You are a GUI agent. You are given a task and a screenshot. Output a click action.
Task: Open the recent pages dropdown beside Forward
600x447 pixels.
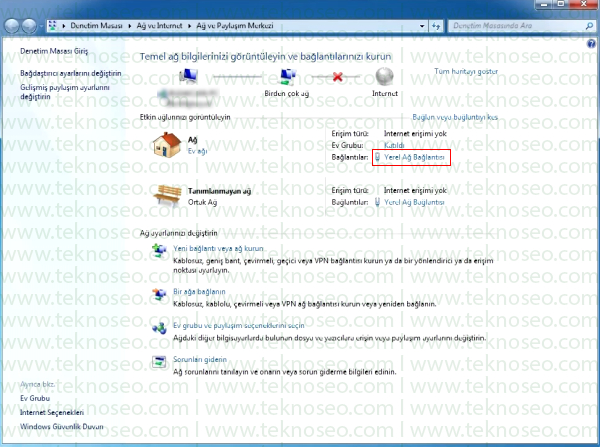[41, 26]
